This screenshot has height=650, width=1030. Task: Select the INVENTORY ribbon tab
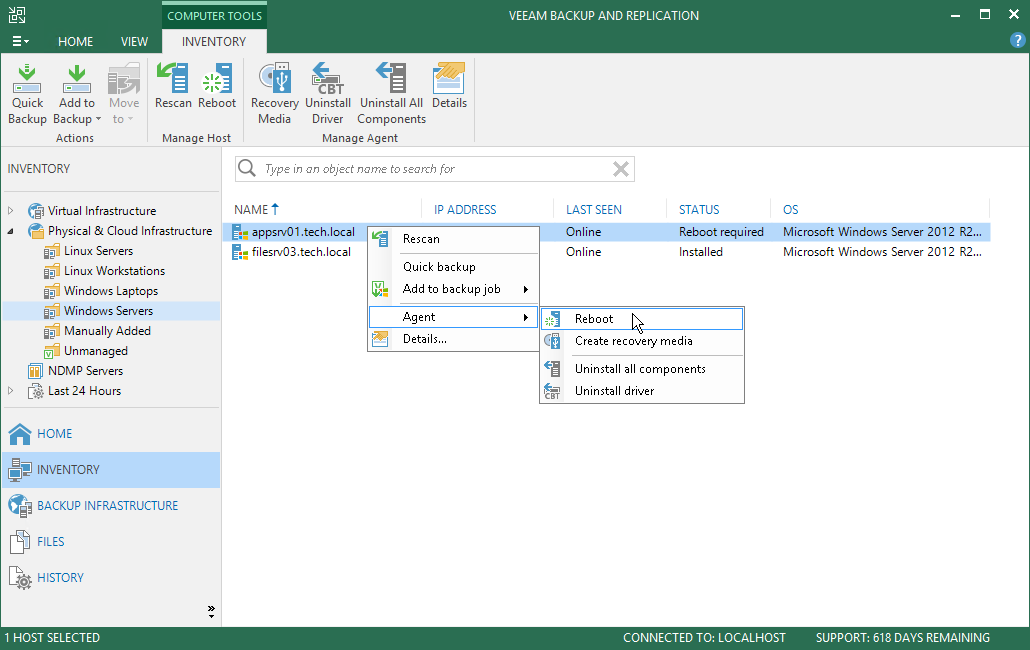click(214, 41)
